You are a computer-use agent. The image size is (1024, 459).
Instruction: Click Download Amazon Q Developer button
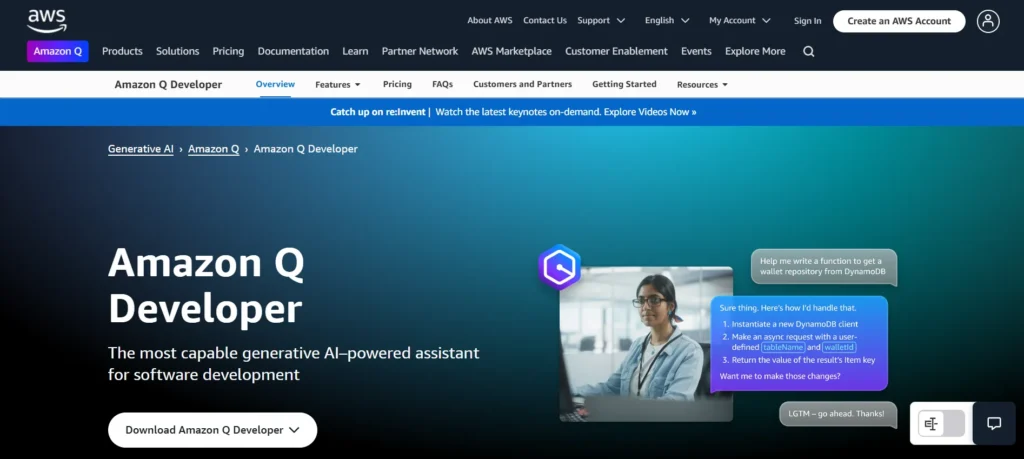click(x=212, y=430)
